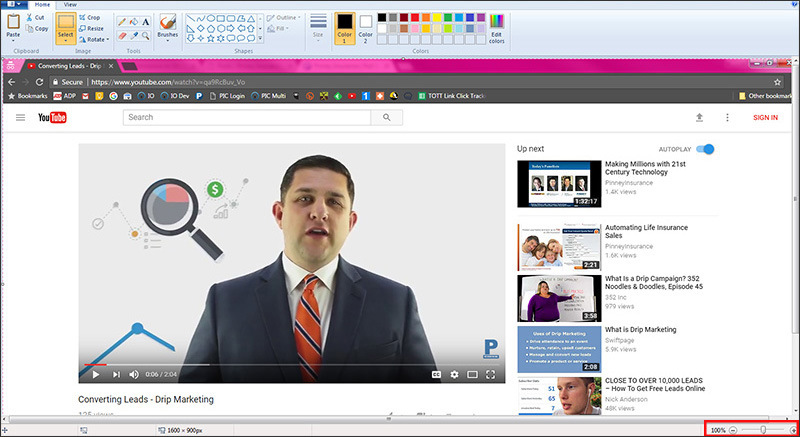Choose the Right arrow shape
This screenshot has width=800, height=437.
click(x=231, y=29)
